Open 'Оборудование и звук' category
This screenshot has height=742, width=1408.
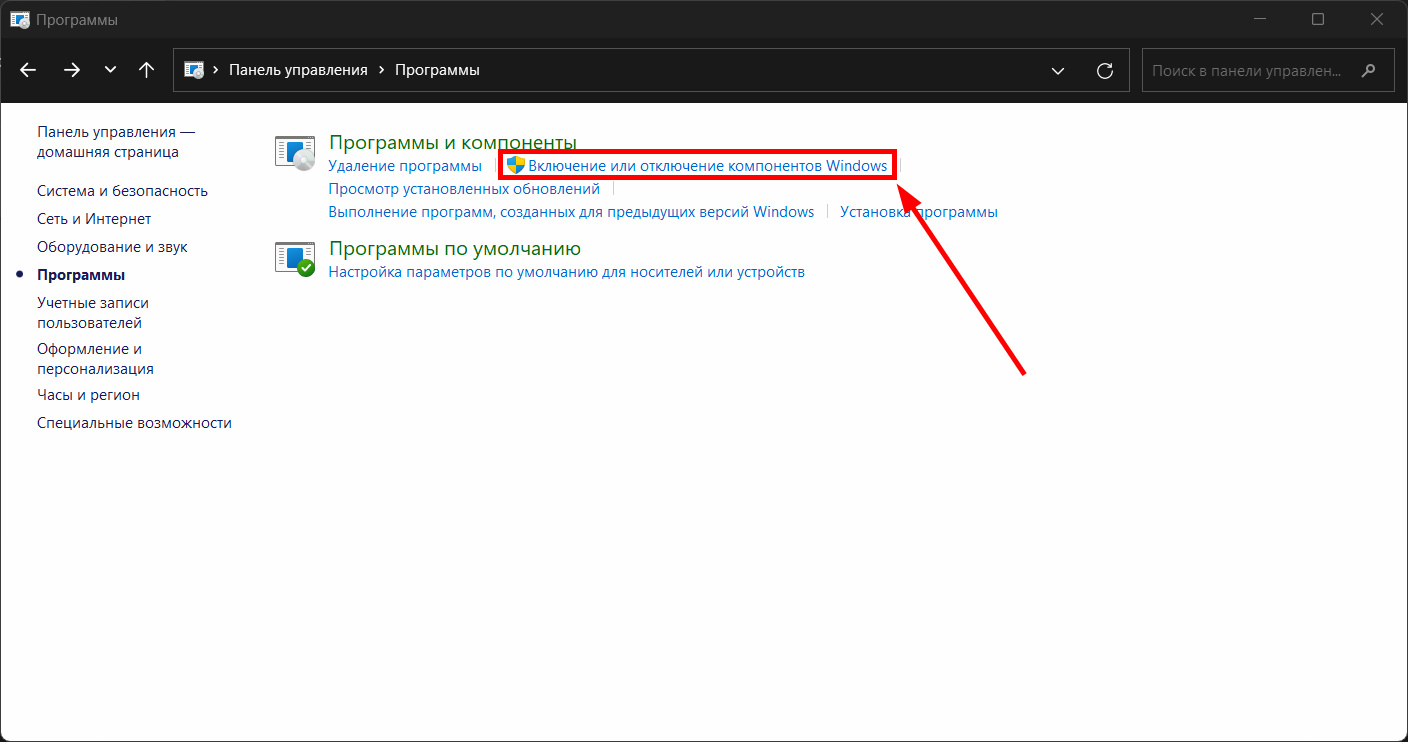[x=112, y=246]
